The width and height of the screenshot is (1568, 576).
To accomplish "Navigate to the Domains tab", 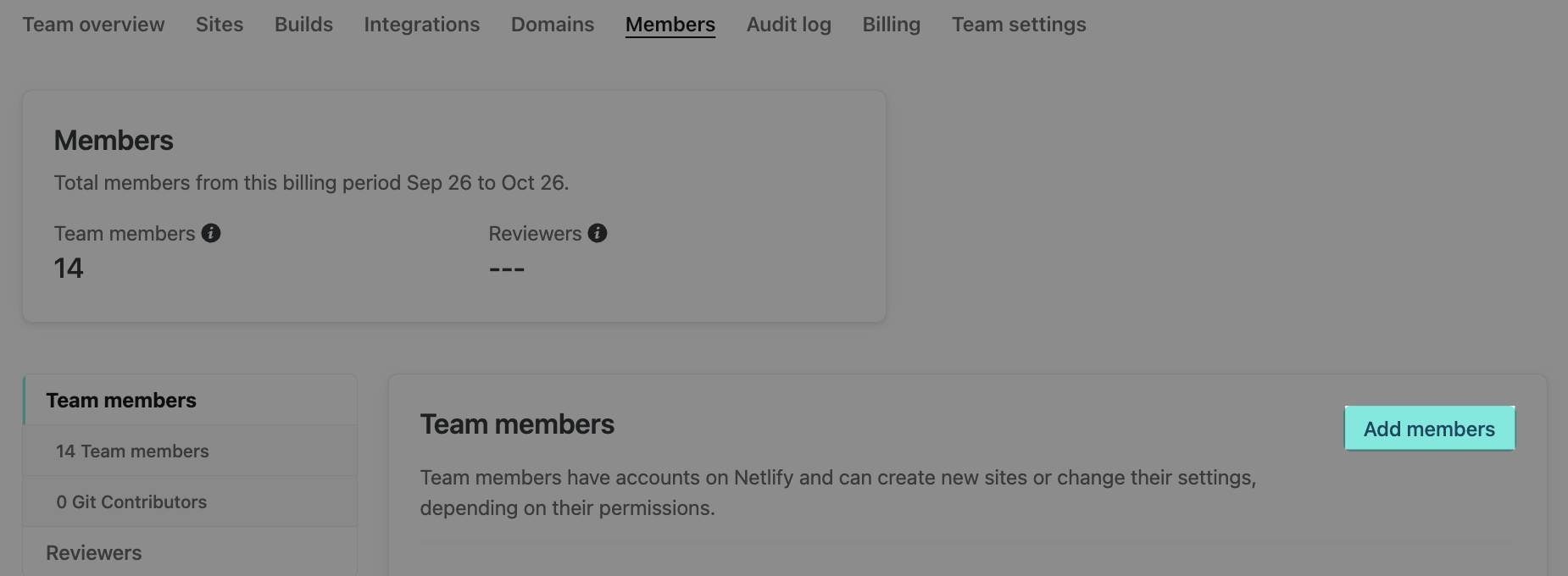I will coord(553,25).
